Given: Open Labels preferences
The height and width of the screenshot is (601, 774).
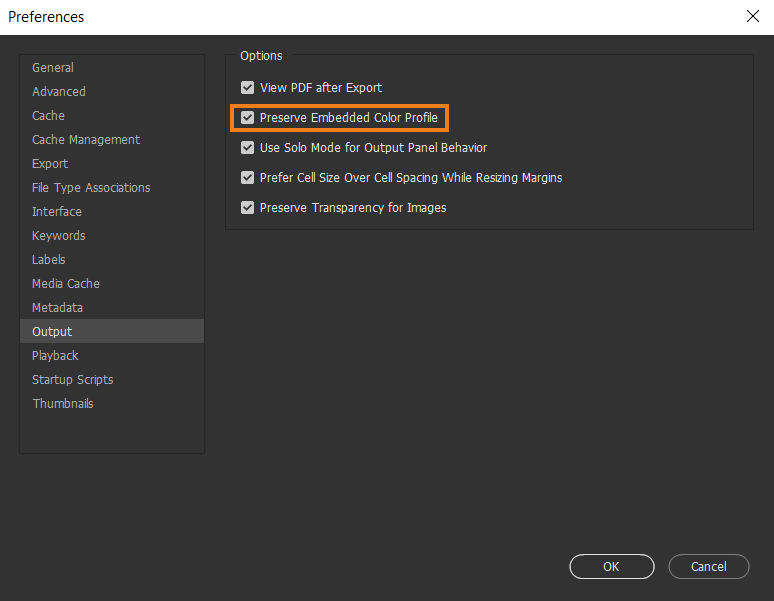Looking at the screenshot, I should pyautogui.click(x=112, y=260).
